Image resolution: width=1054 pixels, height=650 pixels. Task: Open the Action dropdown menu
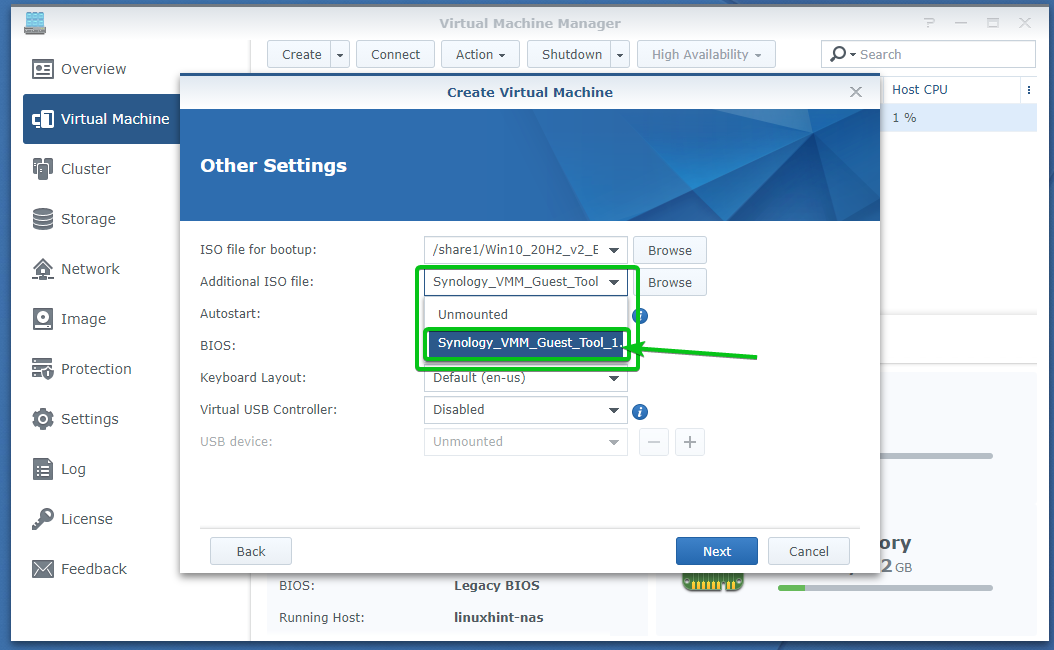(480, 54)
